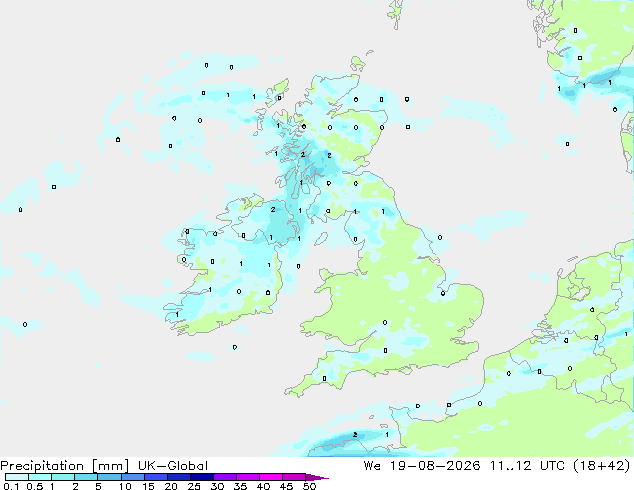Image resolution: width=634 pixels, height=490 pixels.
Task: Choose the 5–10 mm legend color swatch
Action: click(x=109, y=477)
